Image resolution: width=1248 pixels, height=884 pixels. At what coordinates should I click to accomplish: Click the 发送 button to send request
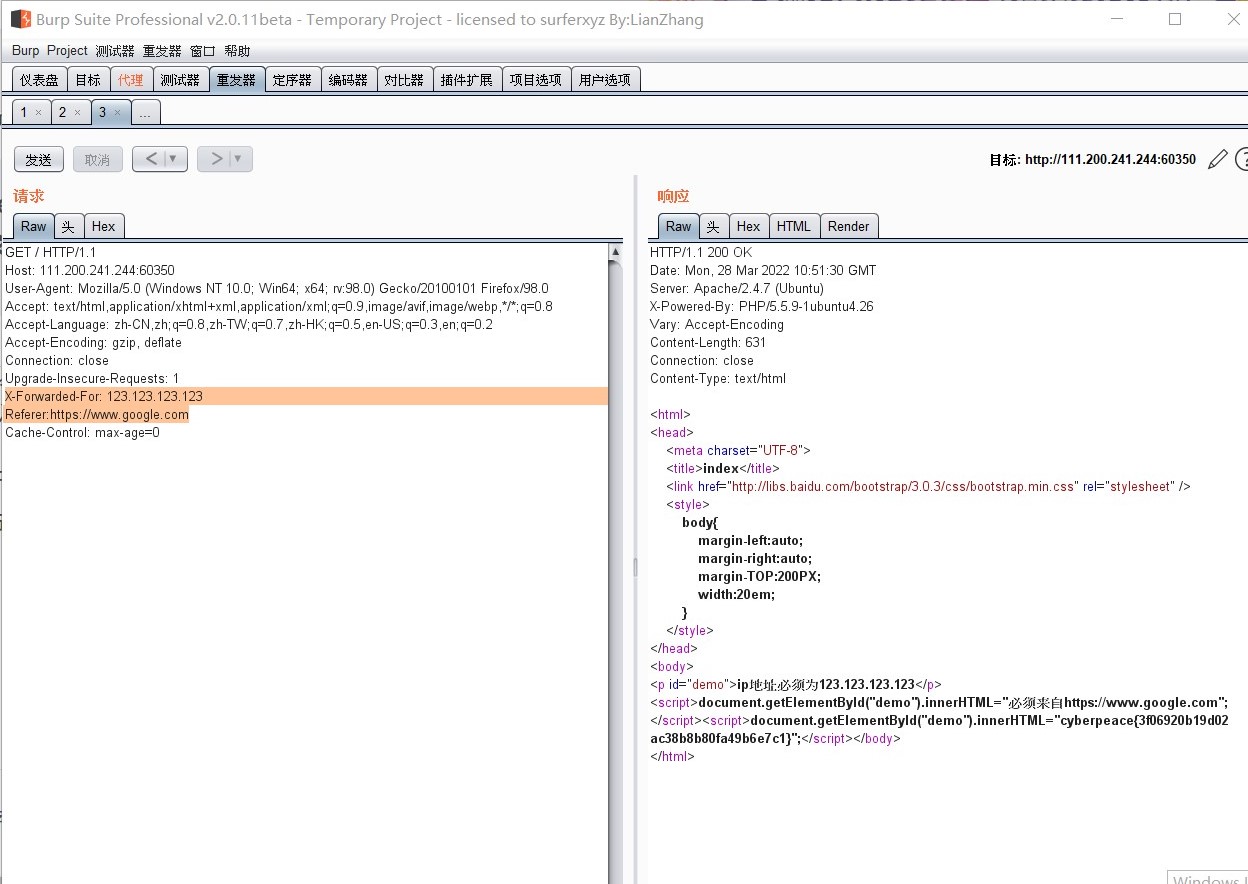[38, 158]
